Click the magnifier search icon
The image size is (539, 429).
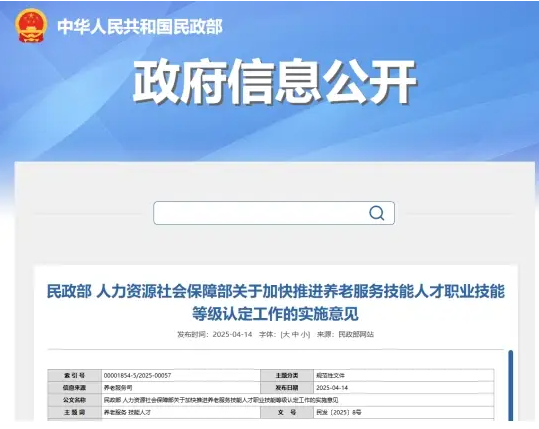click(x=377, y=213)
